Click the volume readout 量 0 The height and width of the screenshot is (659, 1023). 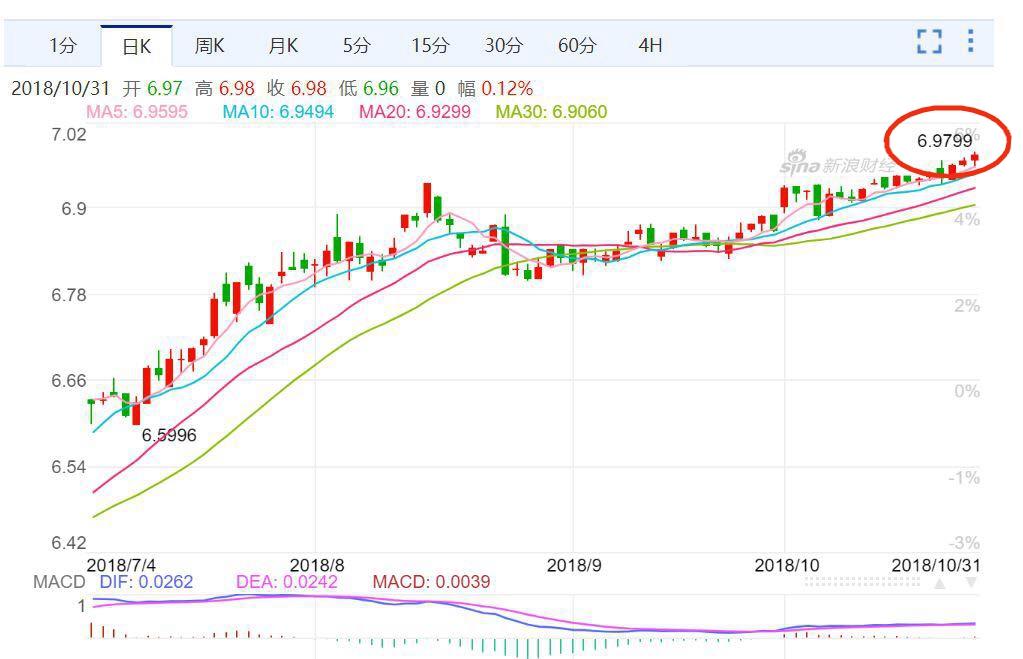pyautogui.click(x=428, y=88)
